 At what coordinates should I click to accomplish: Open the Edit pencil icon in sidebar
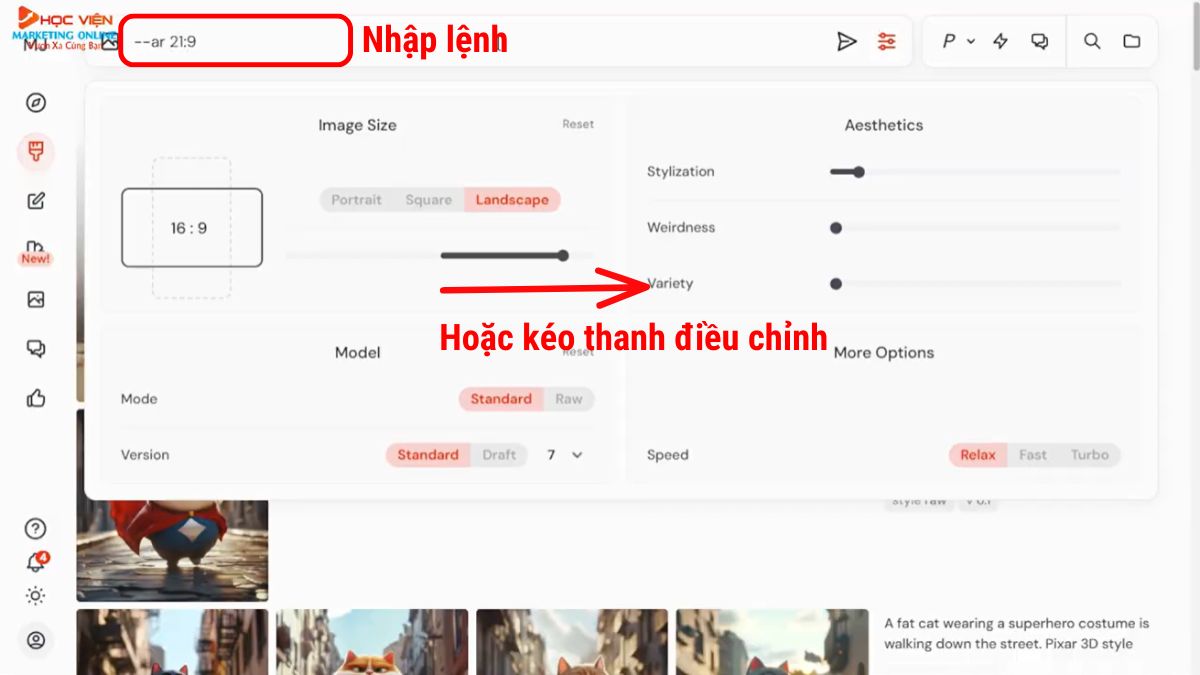pos(36,201)
